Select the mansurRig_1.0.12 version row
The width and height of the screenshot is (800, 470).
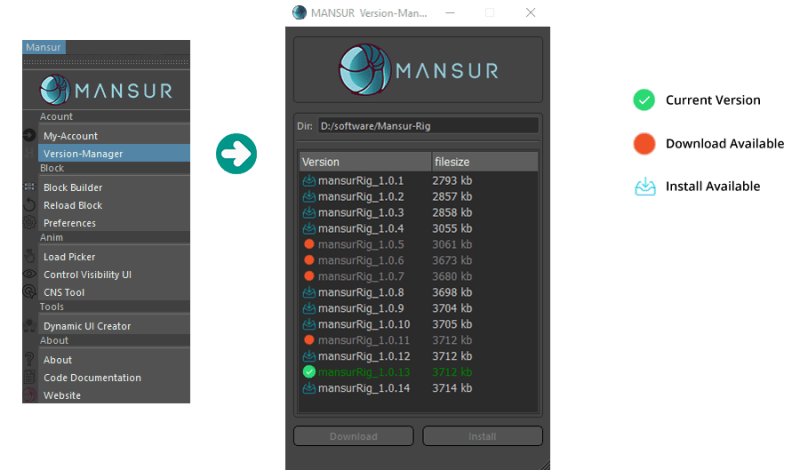click(418, 356)
